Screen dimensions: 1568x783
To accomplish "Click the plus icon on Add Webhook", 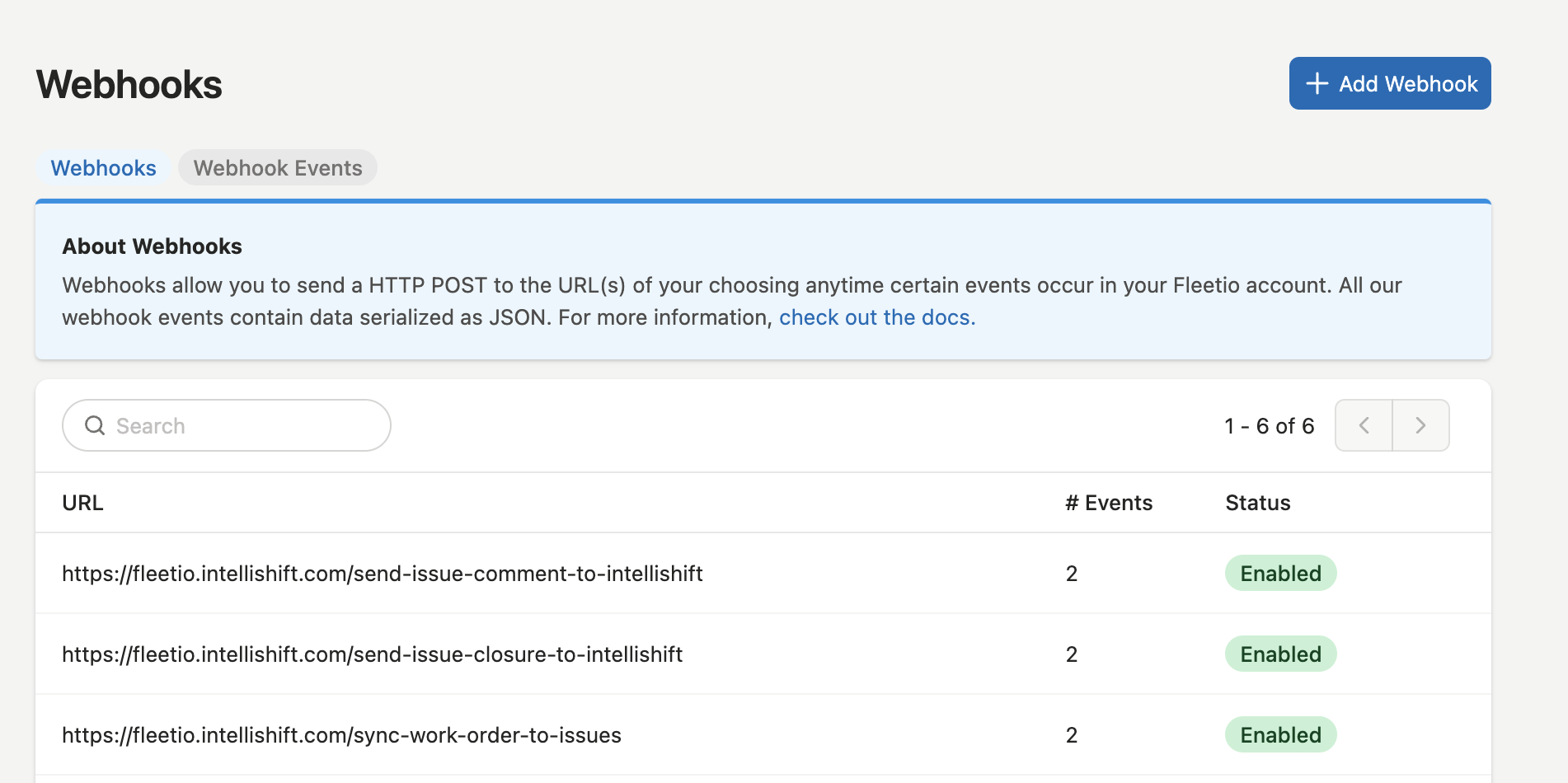I will pyautogui.click(x=1317, y=83).
